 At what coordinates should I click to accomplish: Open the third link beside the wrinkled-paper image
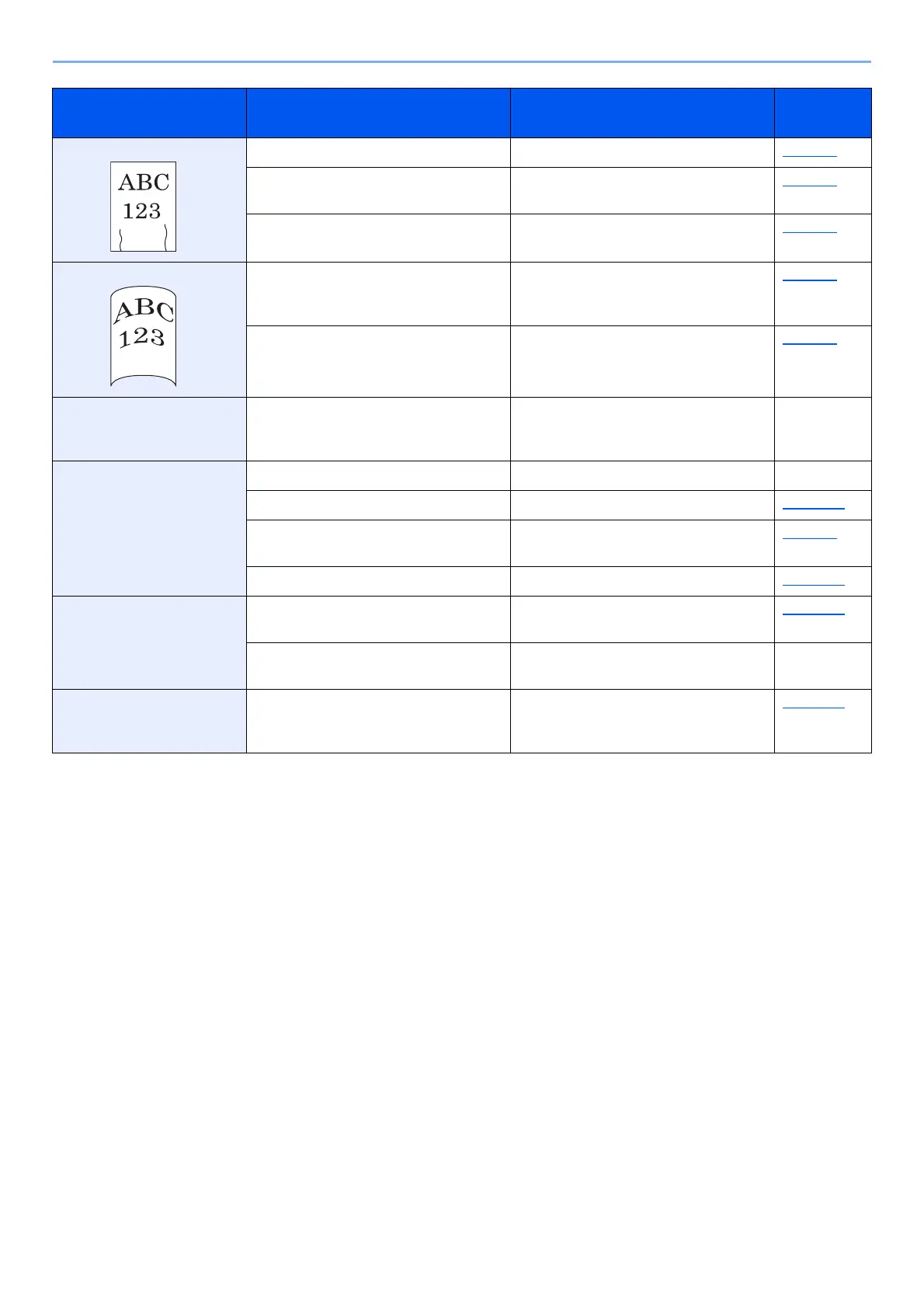810,231
